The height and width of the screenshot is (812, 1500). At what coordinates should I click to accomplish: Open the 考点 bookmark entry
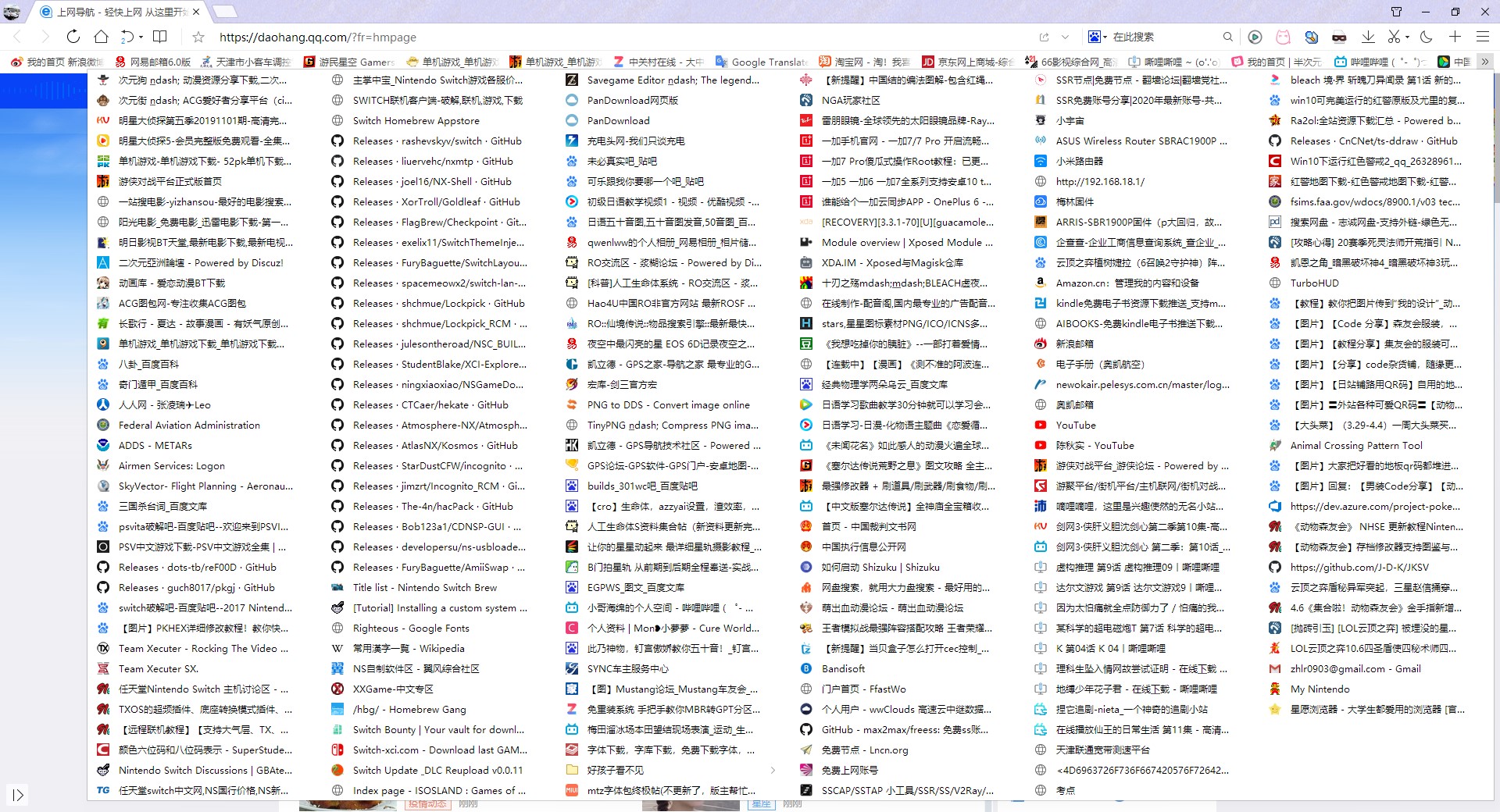(1055, 790)
